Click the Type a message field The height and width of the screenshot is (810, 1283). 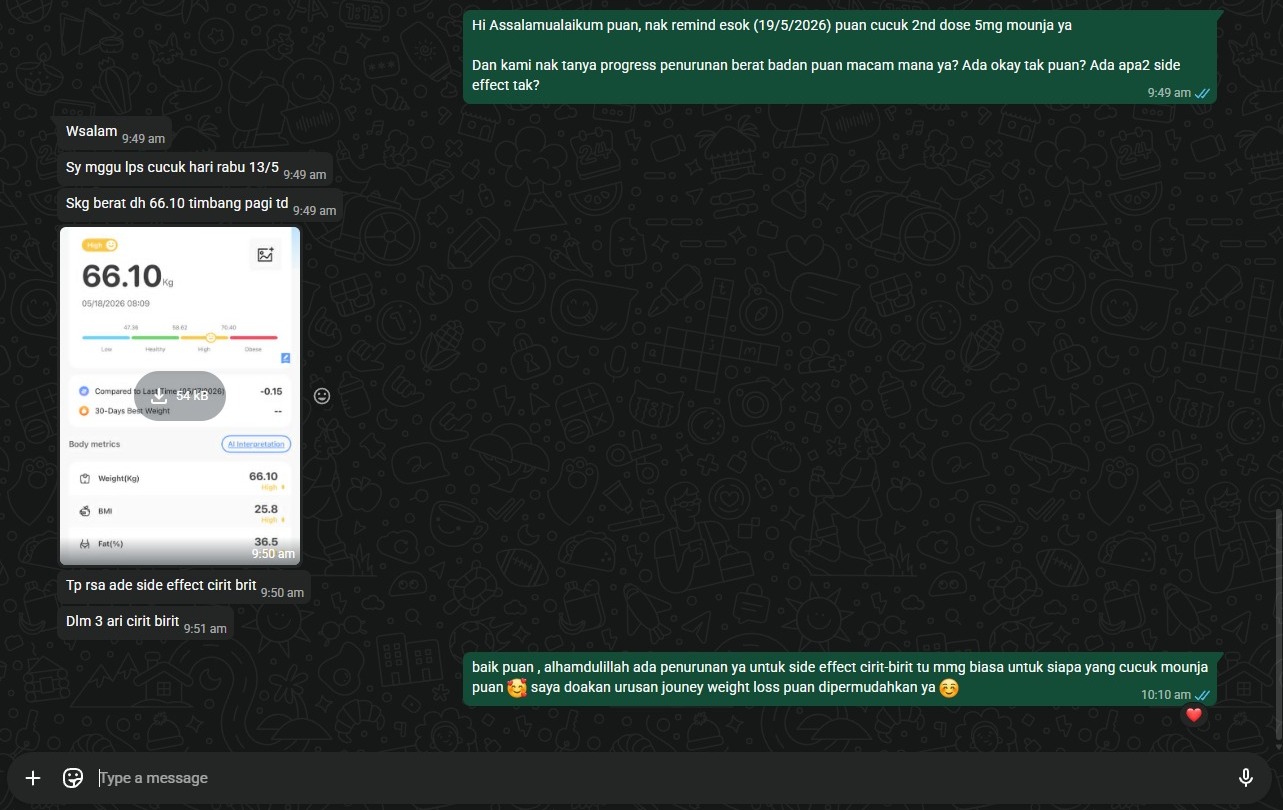coord(660,778)
